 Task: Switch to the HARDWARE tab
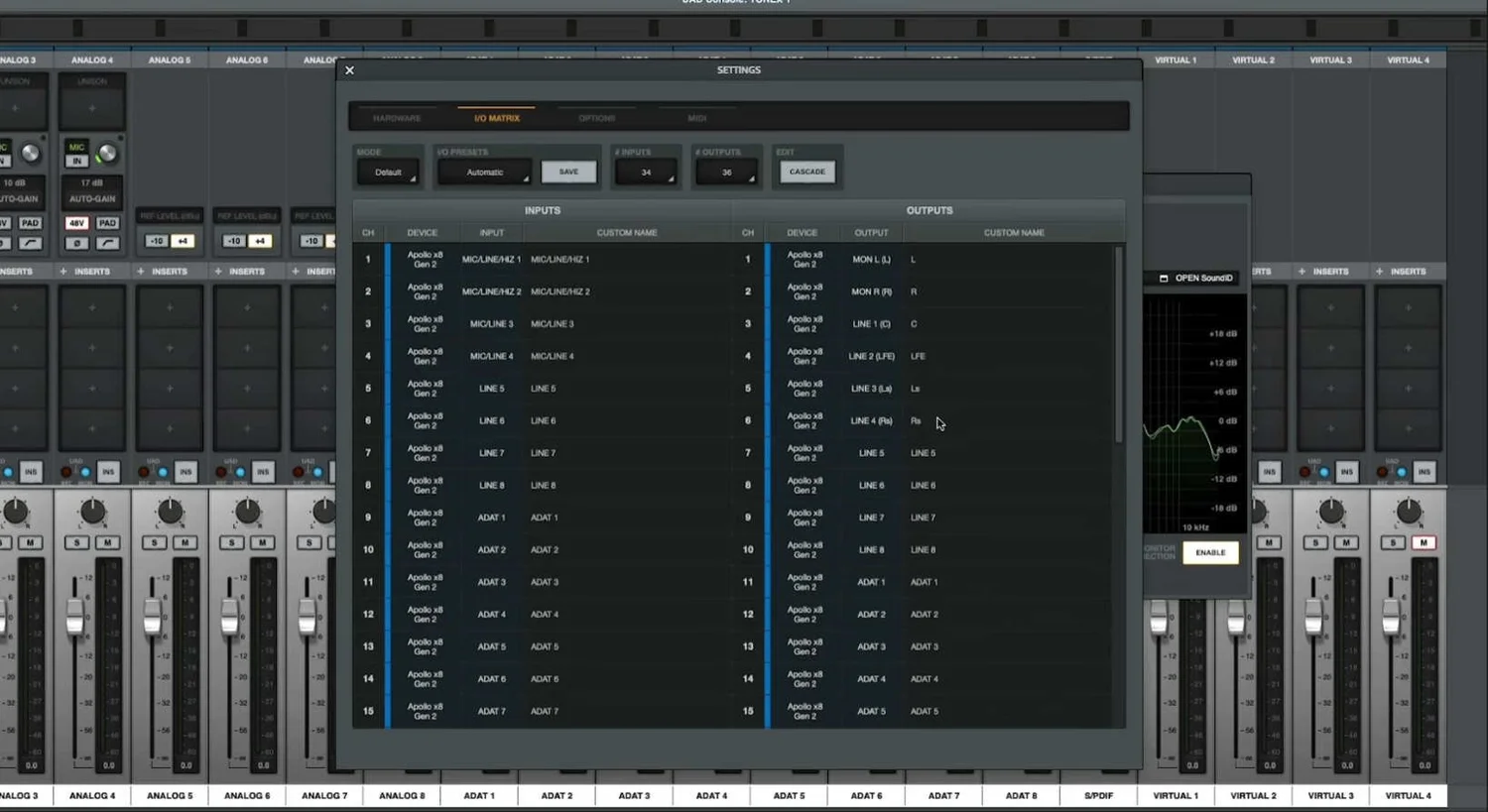click(x=397, y=117)
